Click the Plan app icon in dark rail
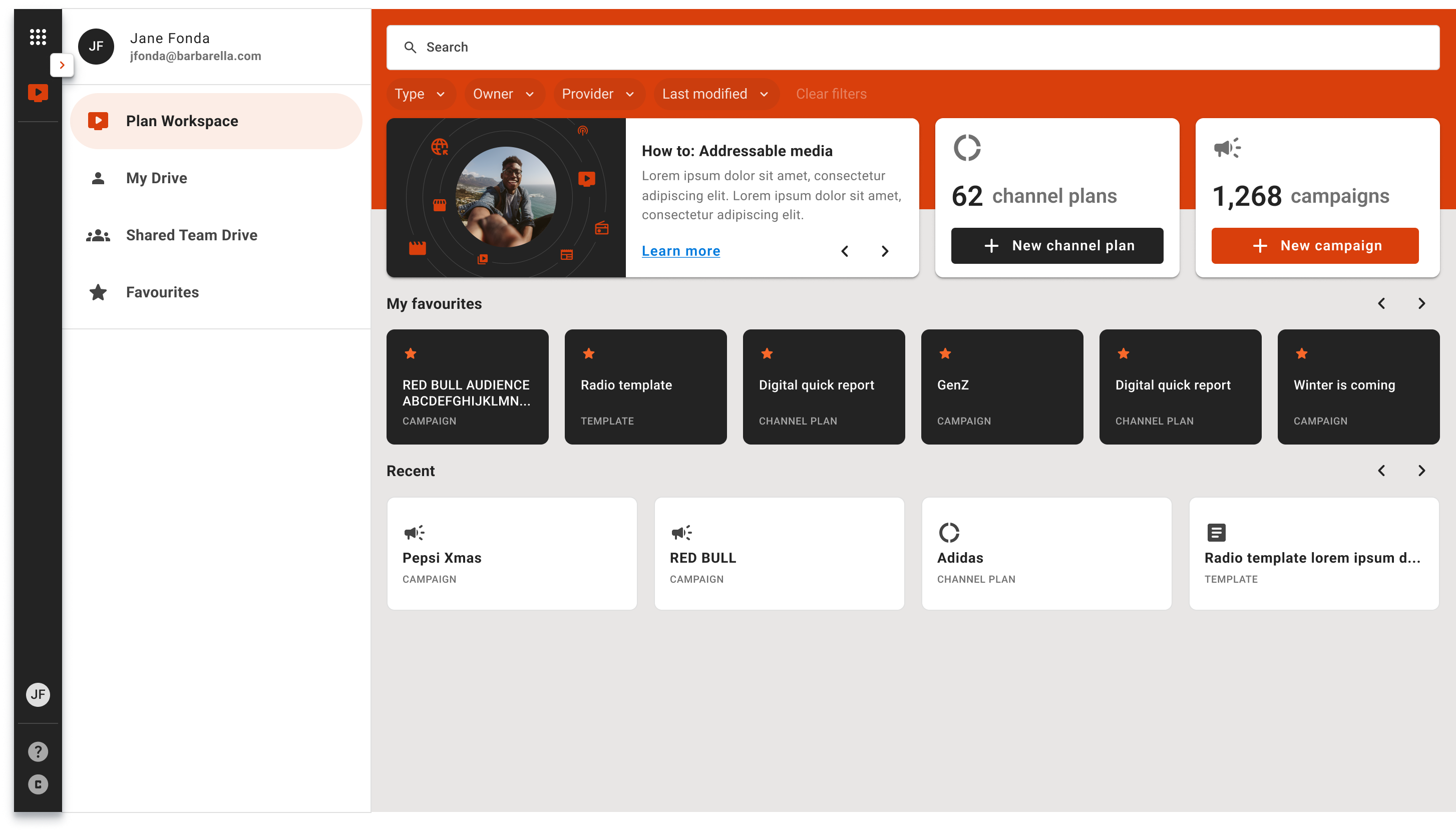The height and width of the screenshot is (831, 1456). [38, 93]
